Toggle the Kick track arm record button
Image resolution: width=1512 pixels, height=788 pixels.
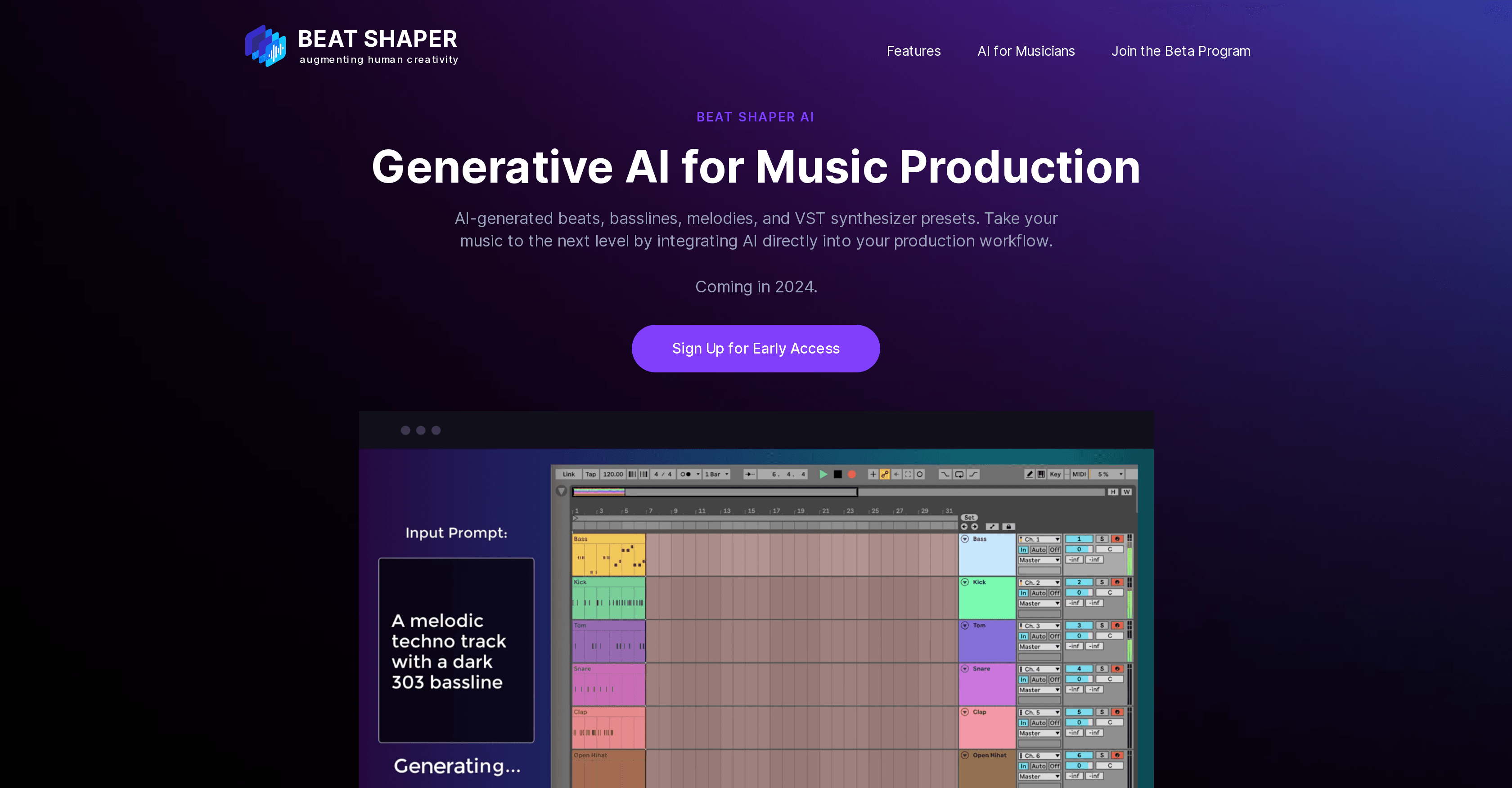pyautogui.click(x=1117, y=582)
